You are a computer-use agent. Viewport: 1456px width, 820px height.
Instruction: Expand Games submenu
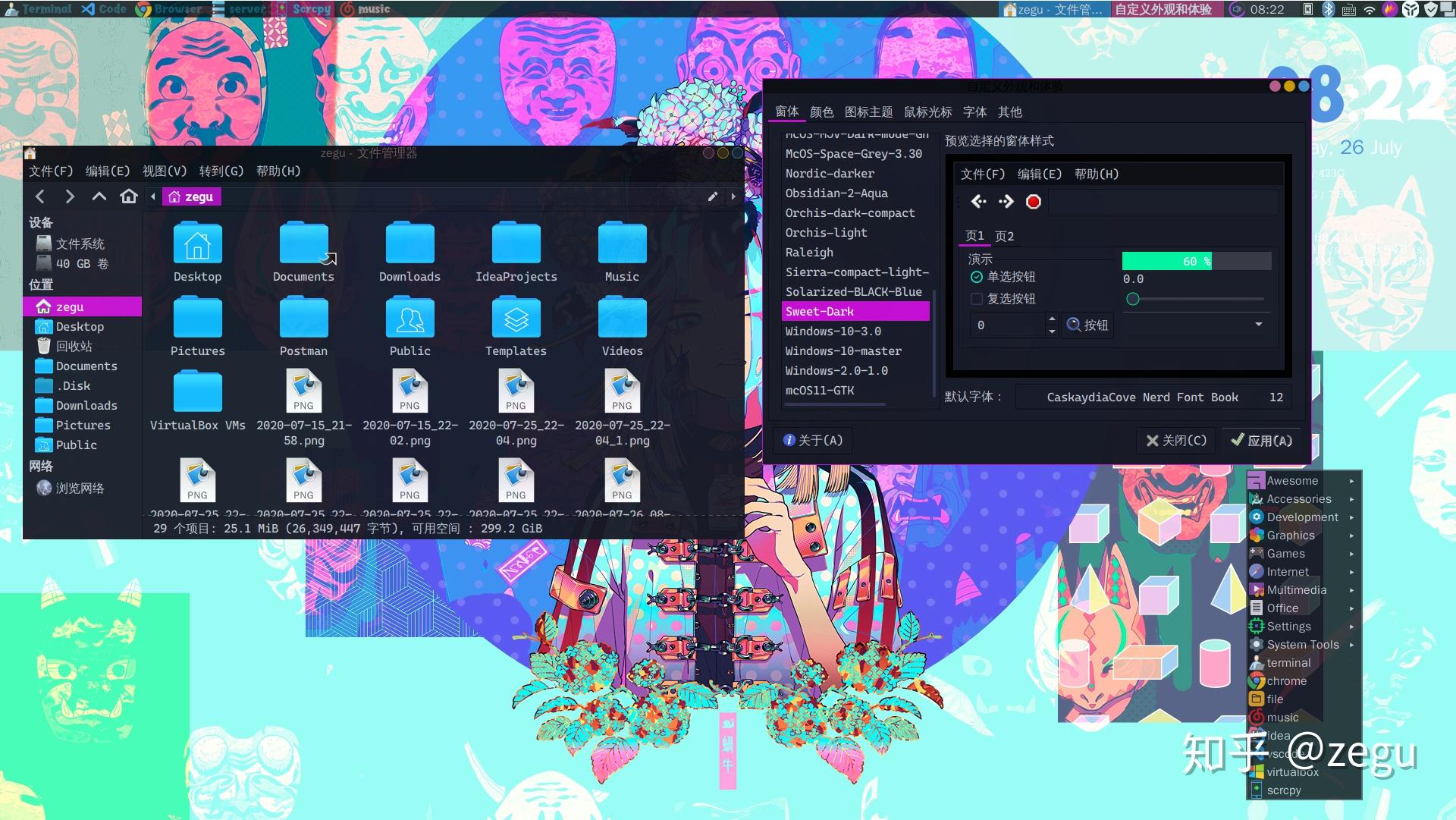pyautogui.click(x=1304, y=554)
